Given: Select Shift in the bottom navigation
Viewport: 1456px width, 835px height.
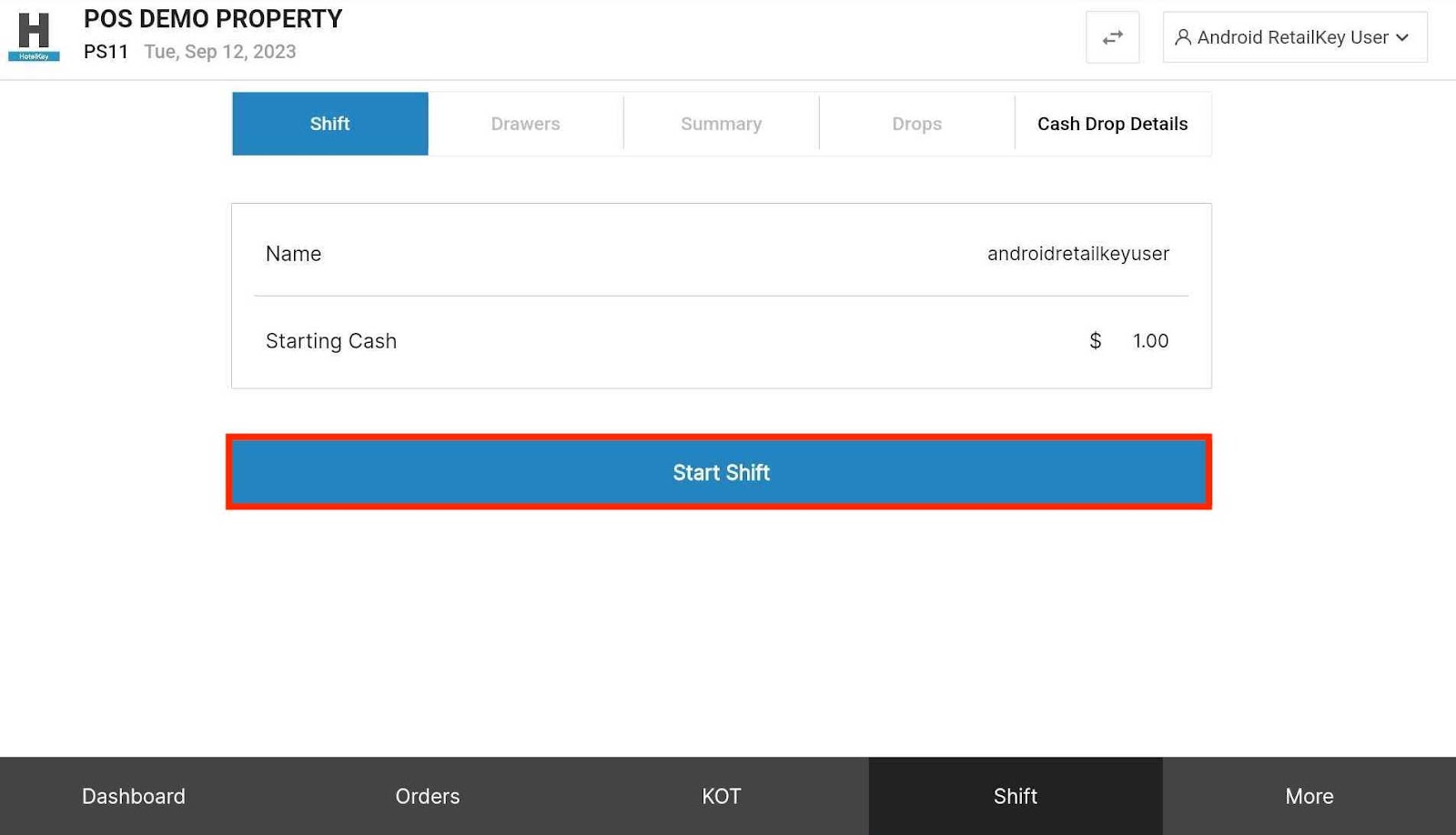Looking at the screenshot, I should (1015, 796).
